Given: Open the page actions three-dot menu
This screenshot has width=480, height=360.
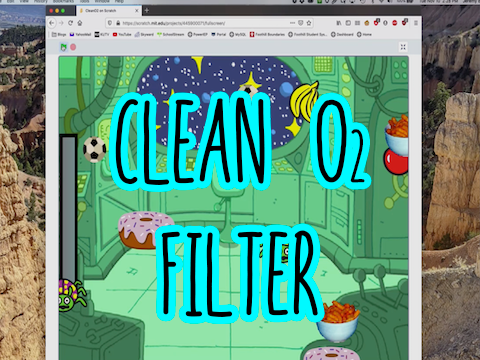Looking at the screenshot, I should point(292,23).
